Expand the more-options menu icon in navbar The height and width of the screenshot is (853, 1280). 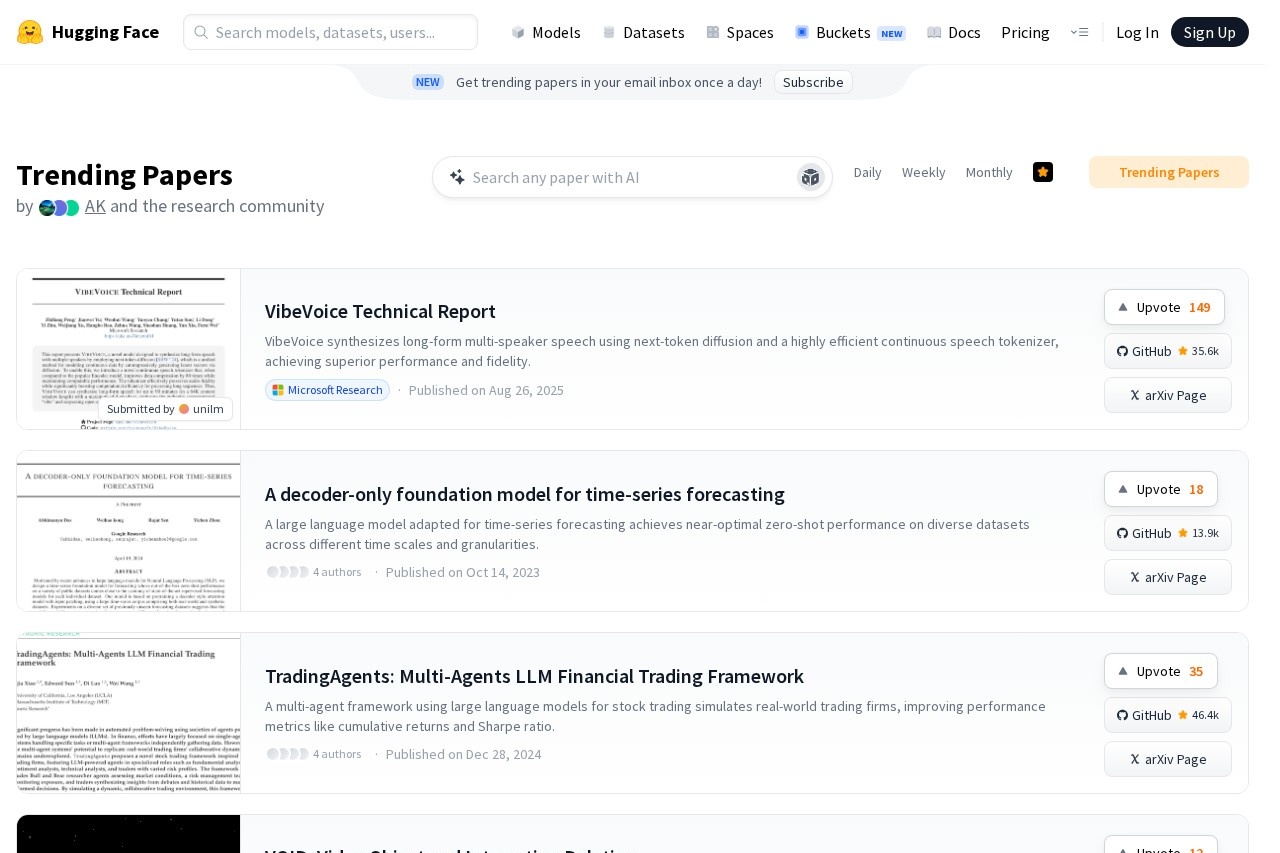click(x=1079, y=32)
